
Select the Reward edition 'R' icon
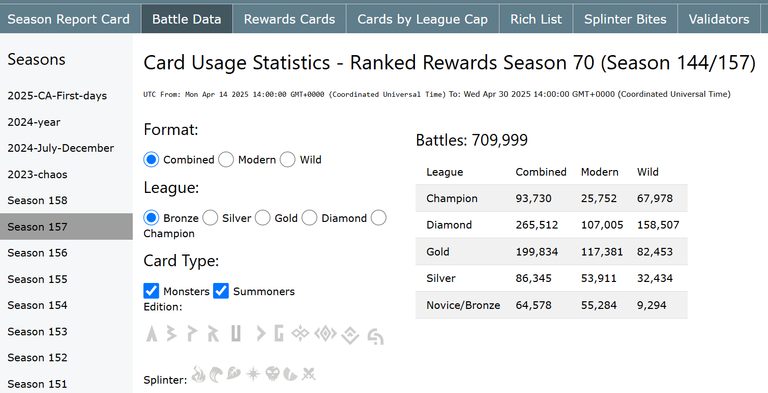coord(213,333)
